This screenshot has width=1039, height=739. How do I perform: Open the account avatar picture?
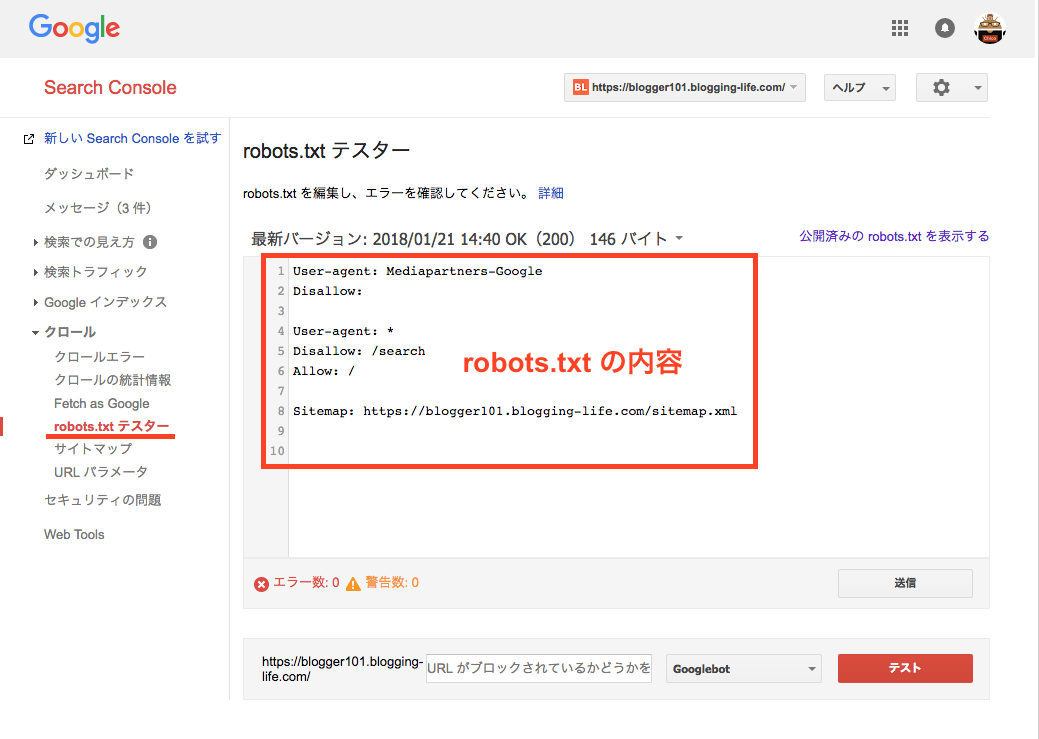[990, 28]
